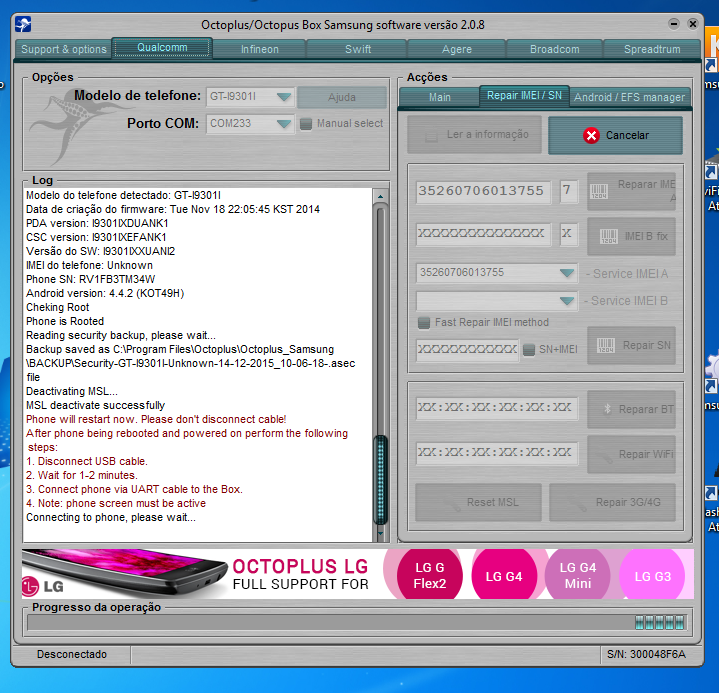Screen dimensions: 719x693
Task: Click the log scrollbar up arrow
Action: coord(380,196)
